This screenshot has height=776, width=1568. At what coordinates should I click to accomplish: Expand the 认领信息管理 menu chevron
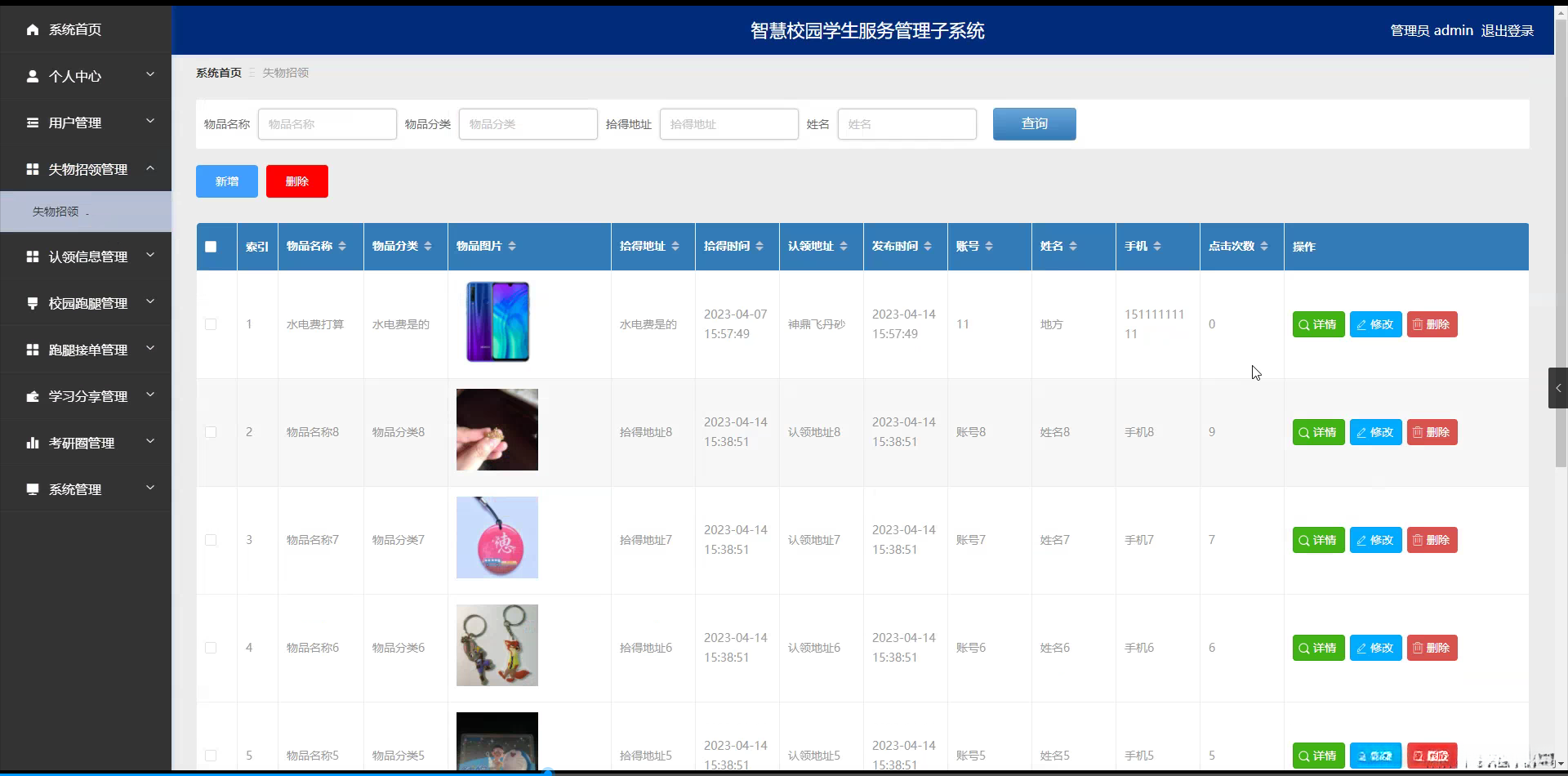pos(150,256)
